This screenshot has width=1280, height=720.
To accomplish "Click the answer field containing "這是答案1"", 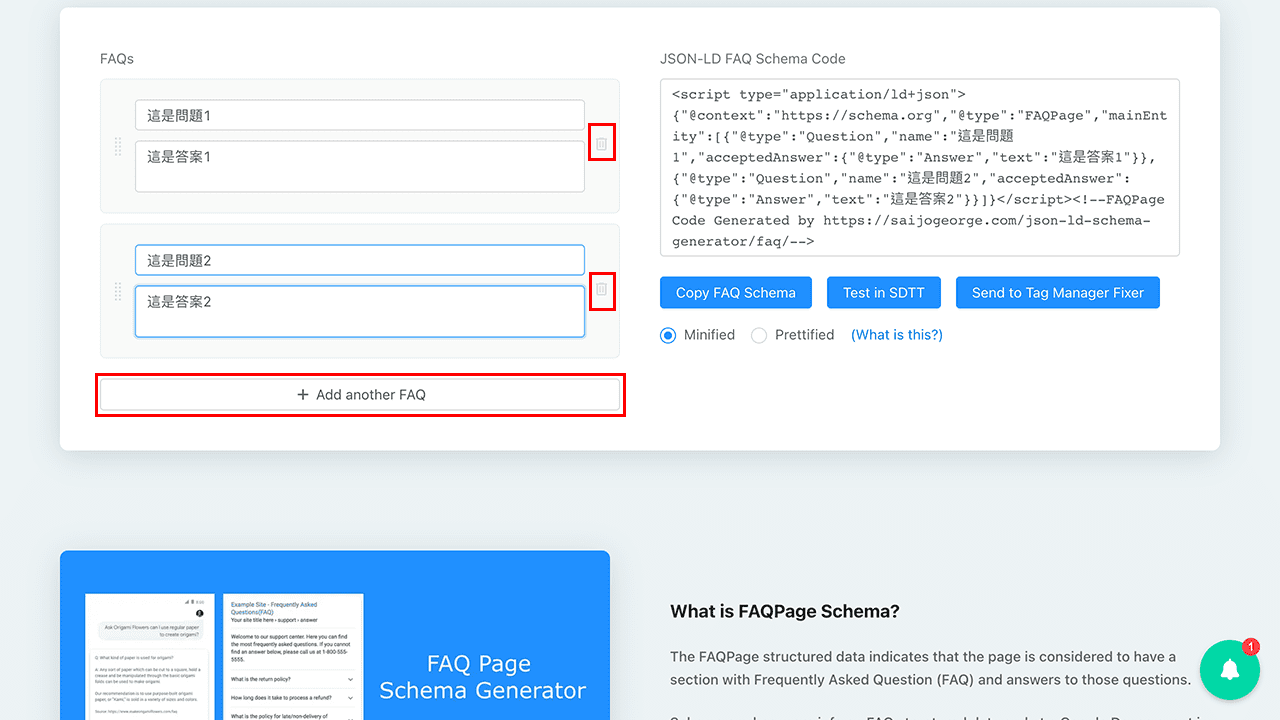I will click(359, 164).
